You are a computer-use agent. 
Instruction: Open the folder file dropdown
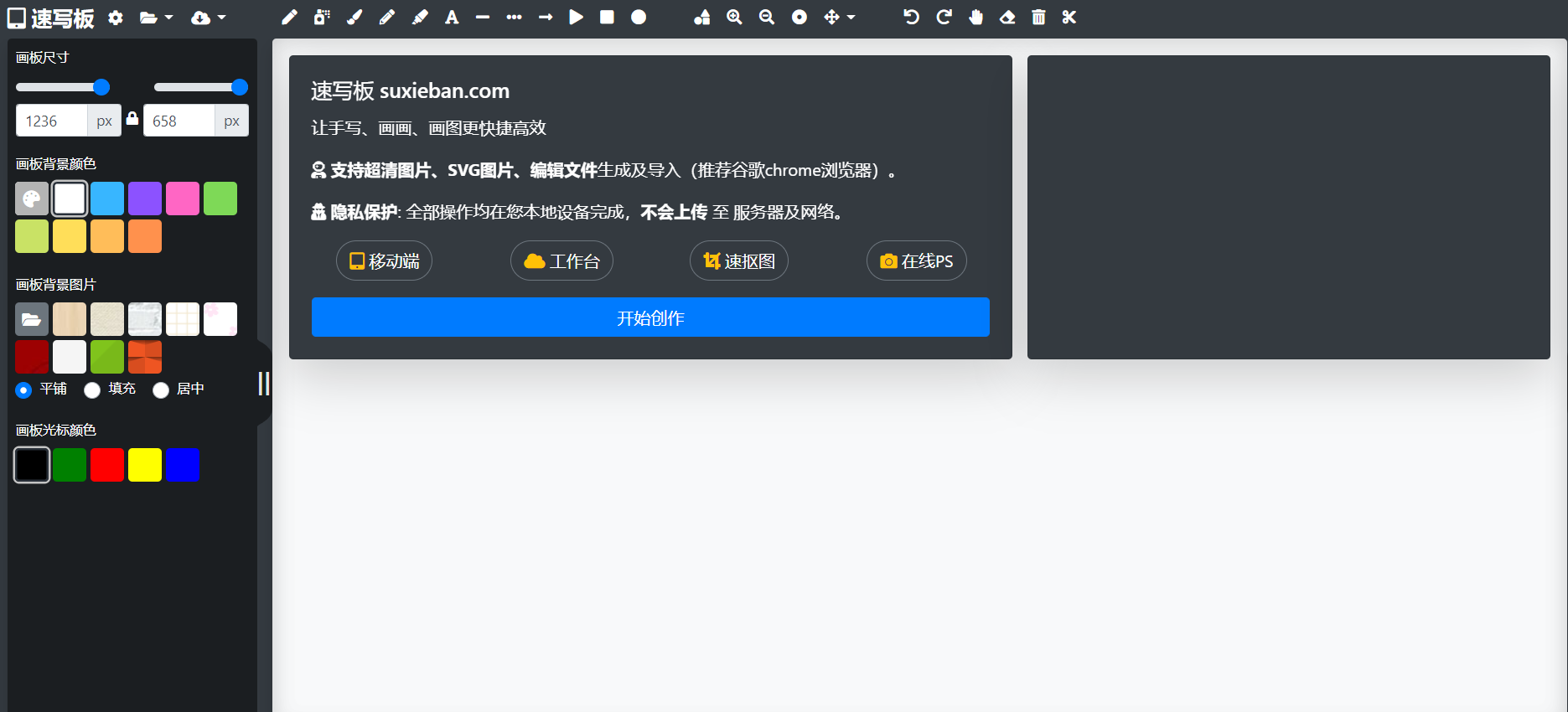pos(156,18)
